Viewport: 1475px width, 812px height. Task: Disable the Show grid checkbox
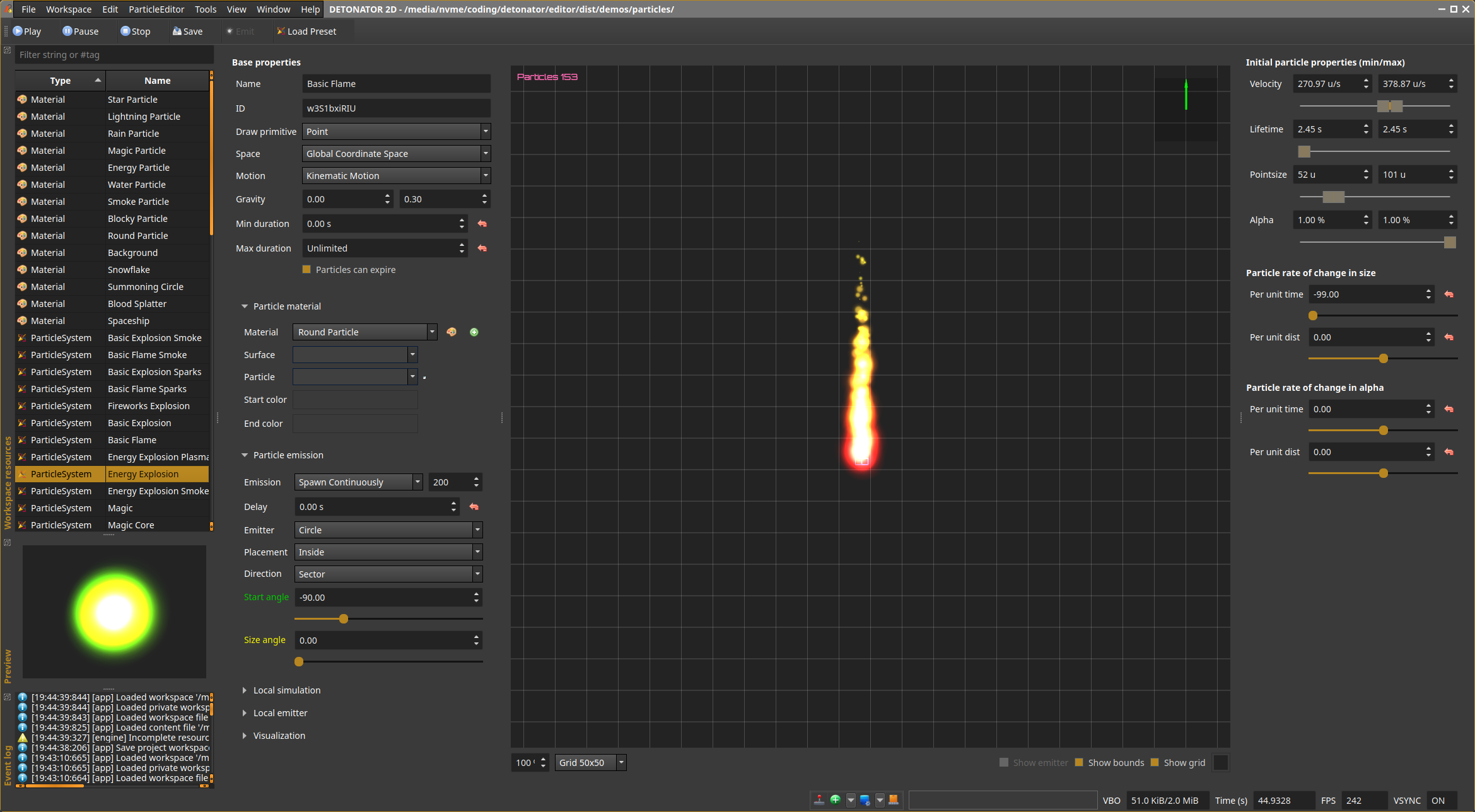point(1155,763)
